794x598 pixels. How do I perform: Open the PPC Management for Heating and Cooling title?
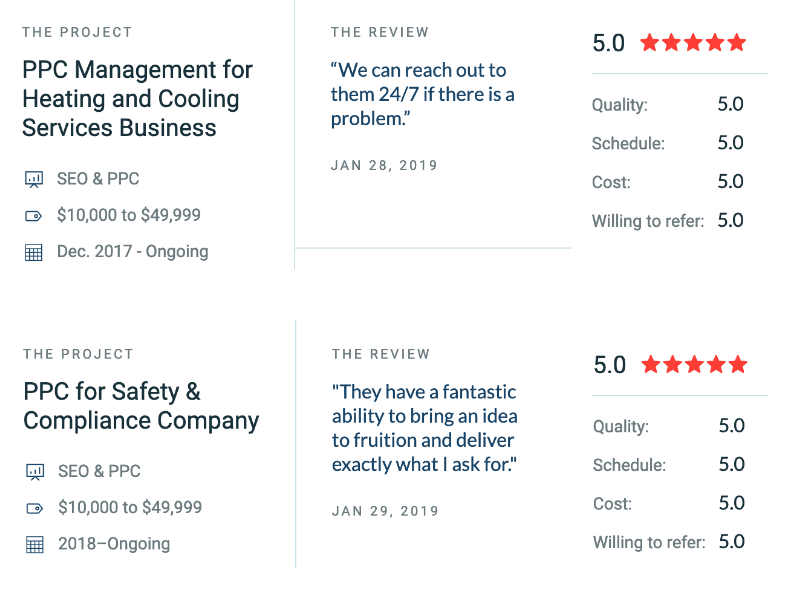(x=137, y=99)
